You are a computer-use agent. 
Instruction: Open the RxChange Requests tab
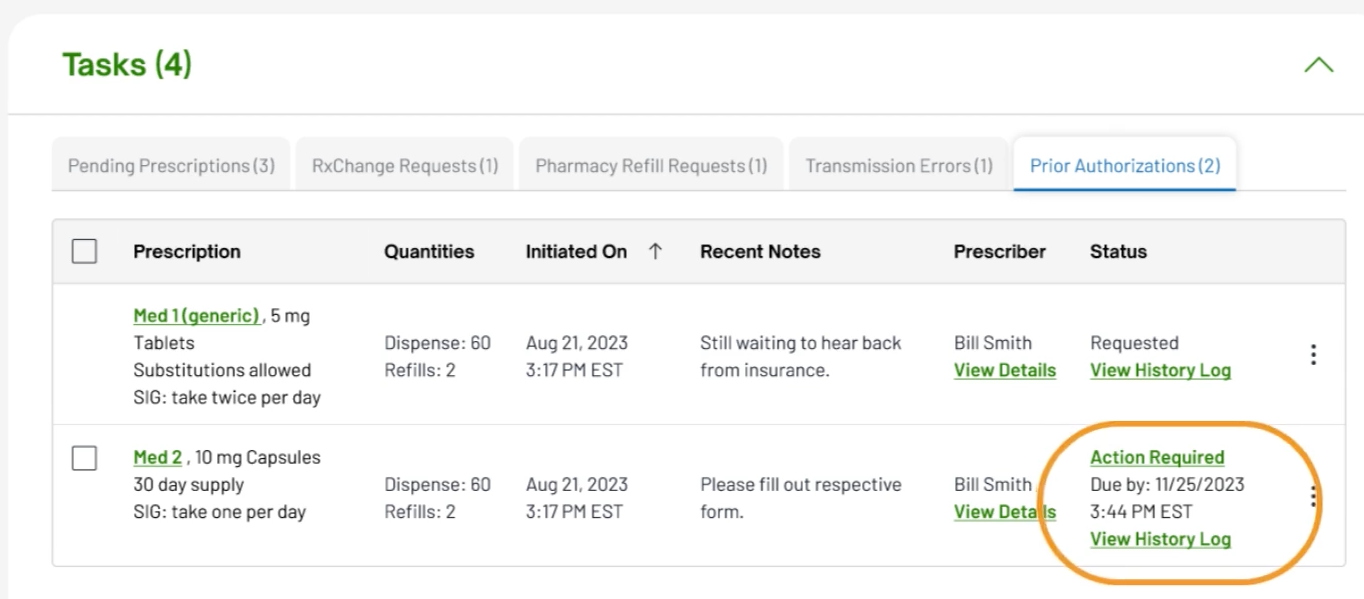[x=405, y=166]
